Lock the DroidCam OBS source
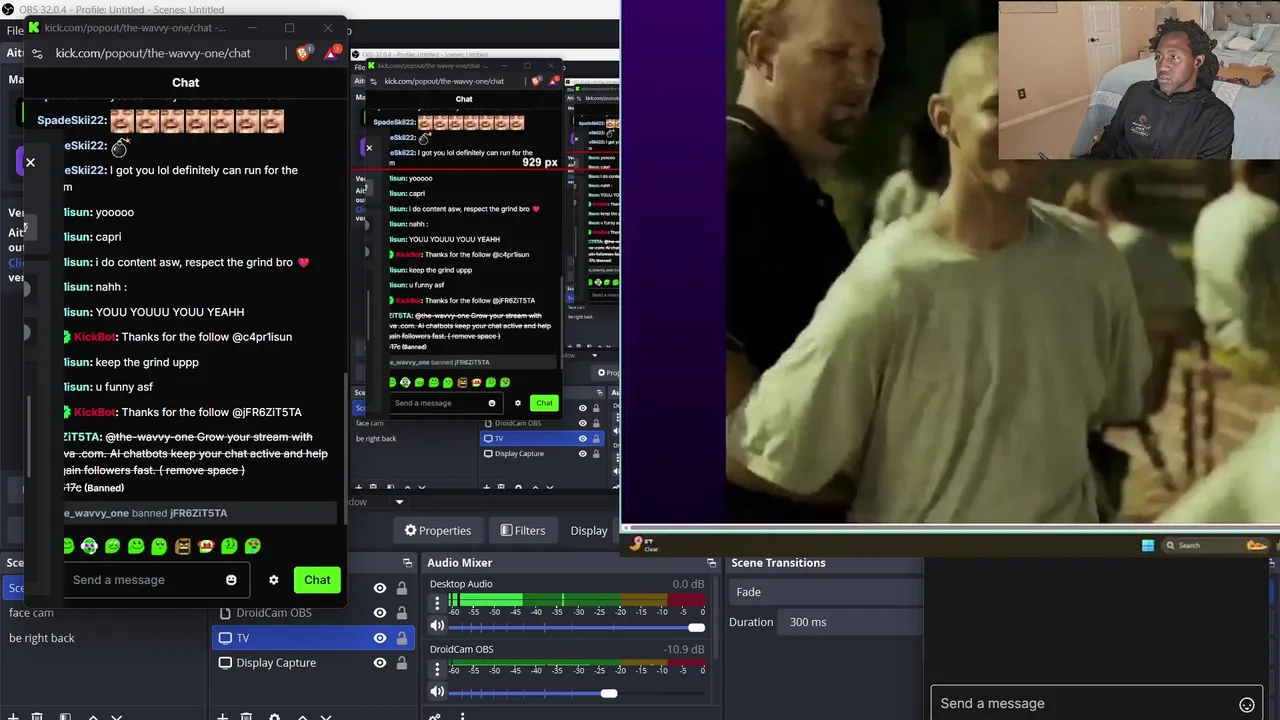This screenshot has width=1280, height=720. coord(402,613)
